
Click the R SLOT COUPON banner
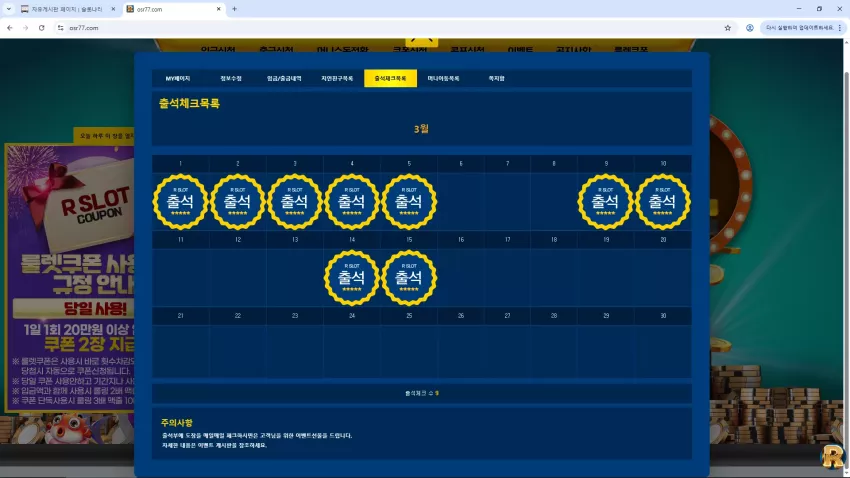tap(69, 276)
